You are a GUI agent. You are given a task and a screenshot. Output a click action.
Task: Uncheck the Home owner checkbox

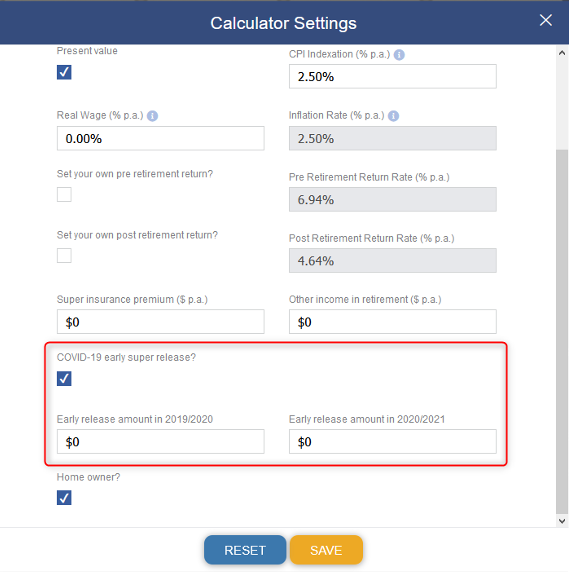(x=64, y=498)
